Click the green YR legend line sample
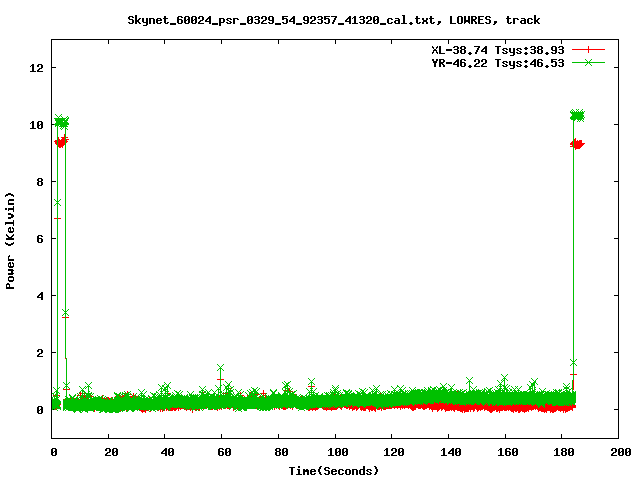This screenshot has height=480, width=640. click(x=588, y=62)
